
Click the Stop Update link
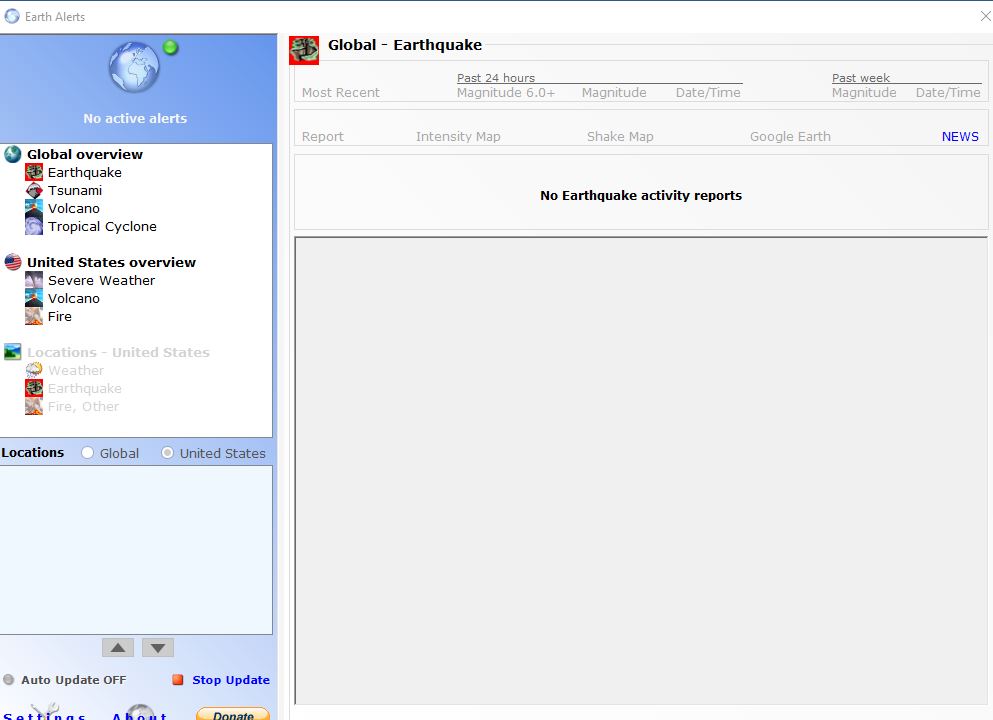pyautogui.click(x=231, y=679)
